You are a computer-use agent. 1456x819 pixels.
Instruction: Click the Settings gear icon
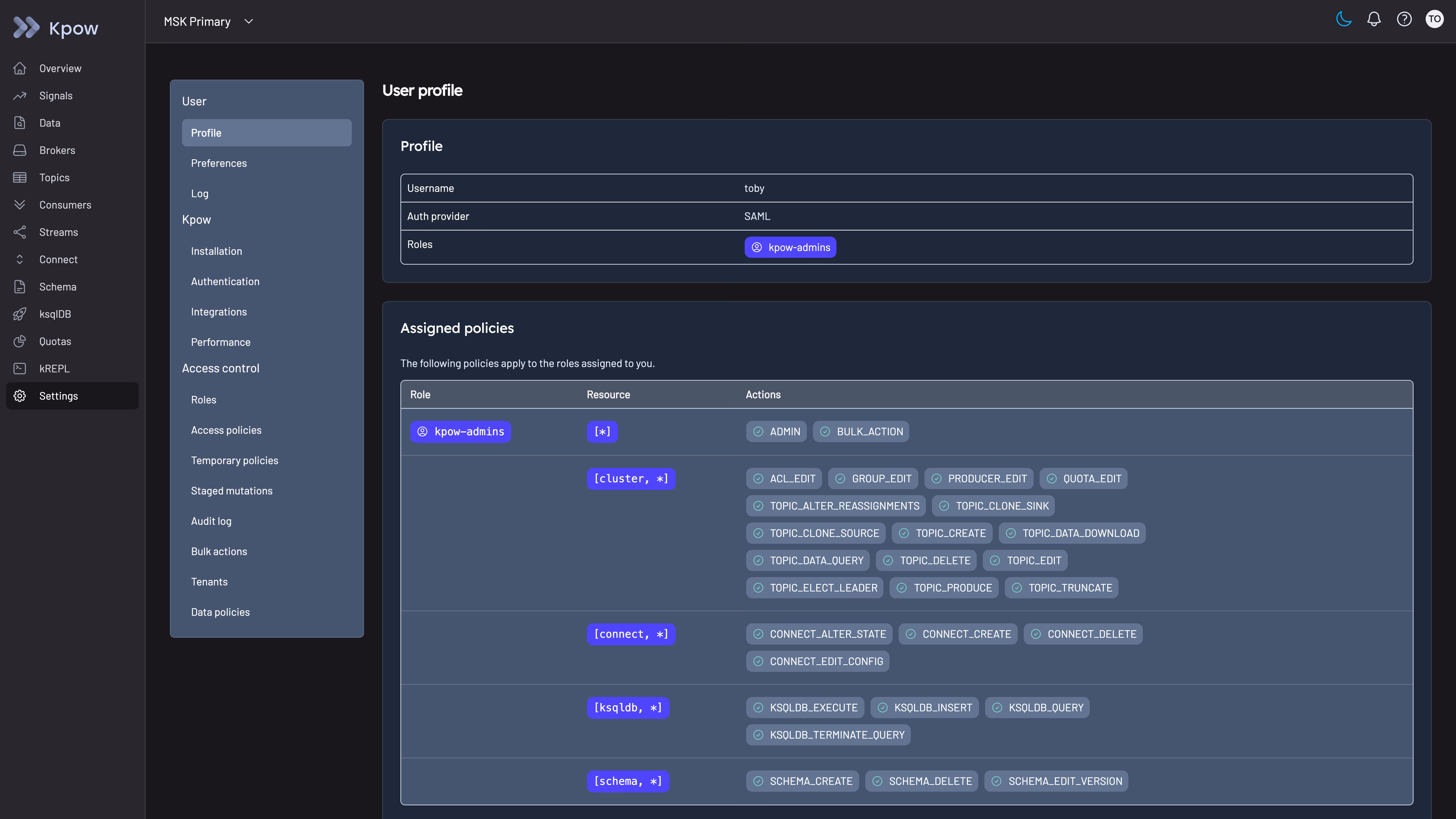point(20,396)
